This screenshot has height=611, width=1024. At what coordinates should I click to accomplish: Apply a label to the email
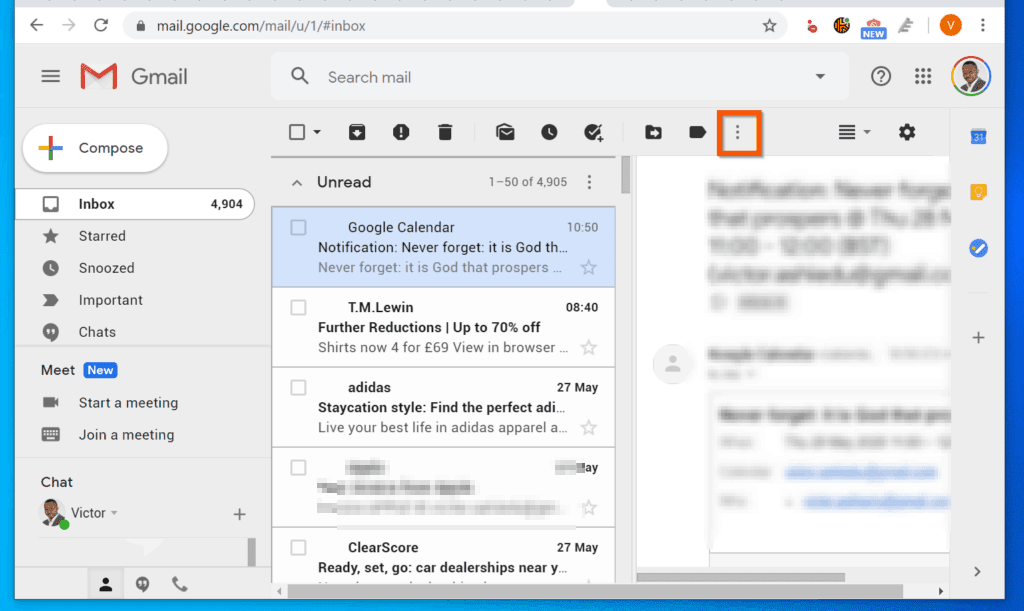(697, 131)
